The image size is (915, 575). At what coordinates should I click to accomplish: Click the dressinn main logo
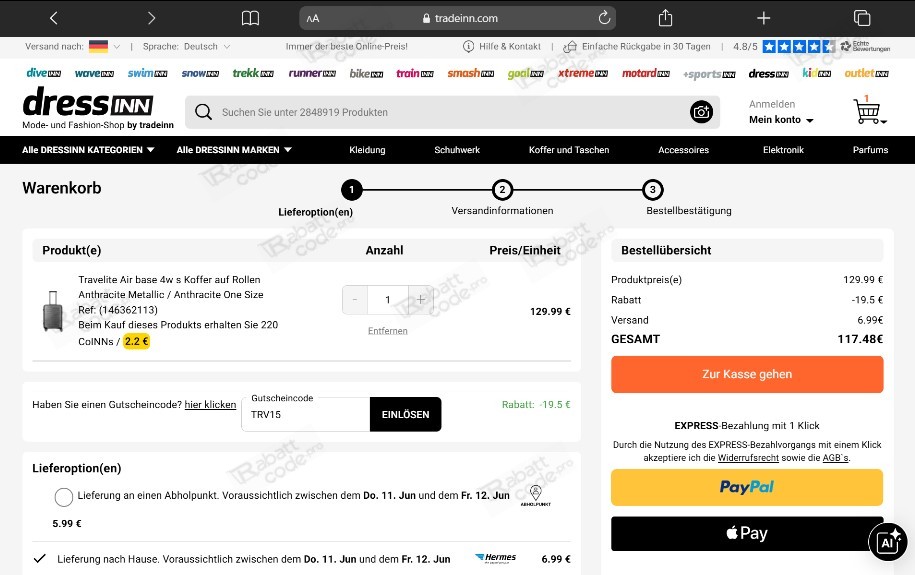89,103
